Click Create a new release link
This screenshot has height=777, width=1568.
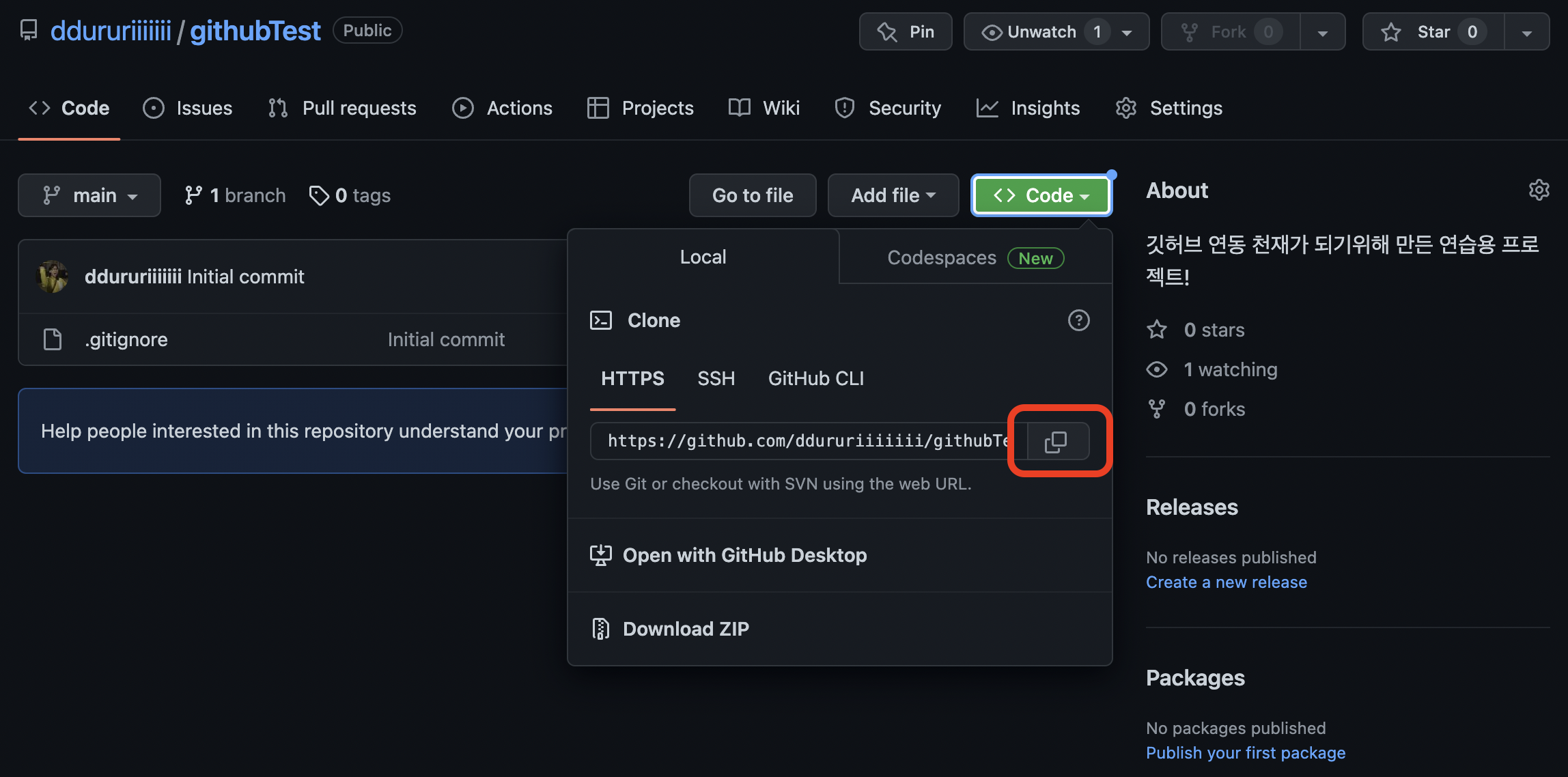point(1226,582)
